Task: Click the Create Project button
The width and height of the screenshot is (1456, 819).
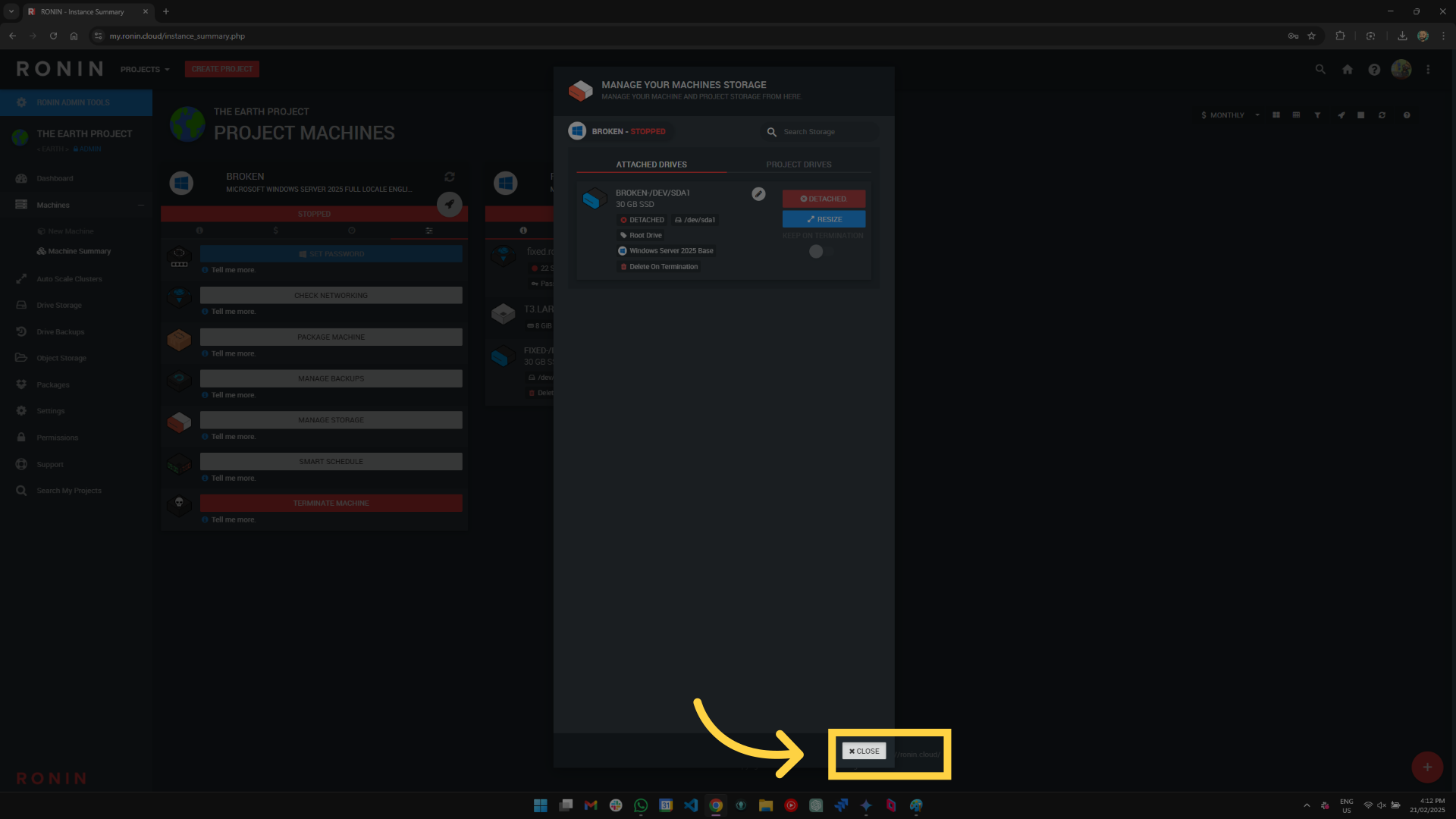Action: (222, 69)
